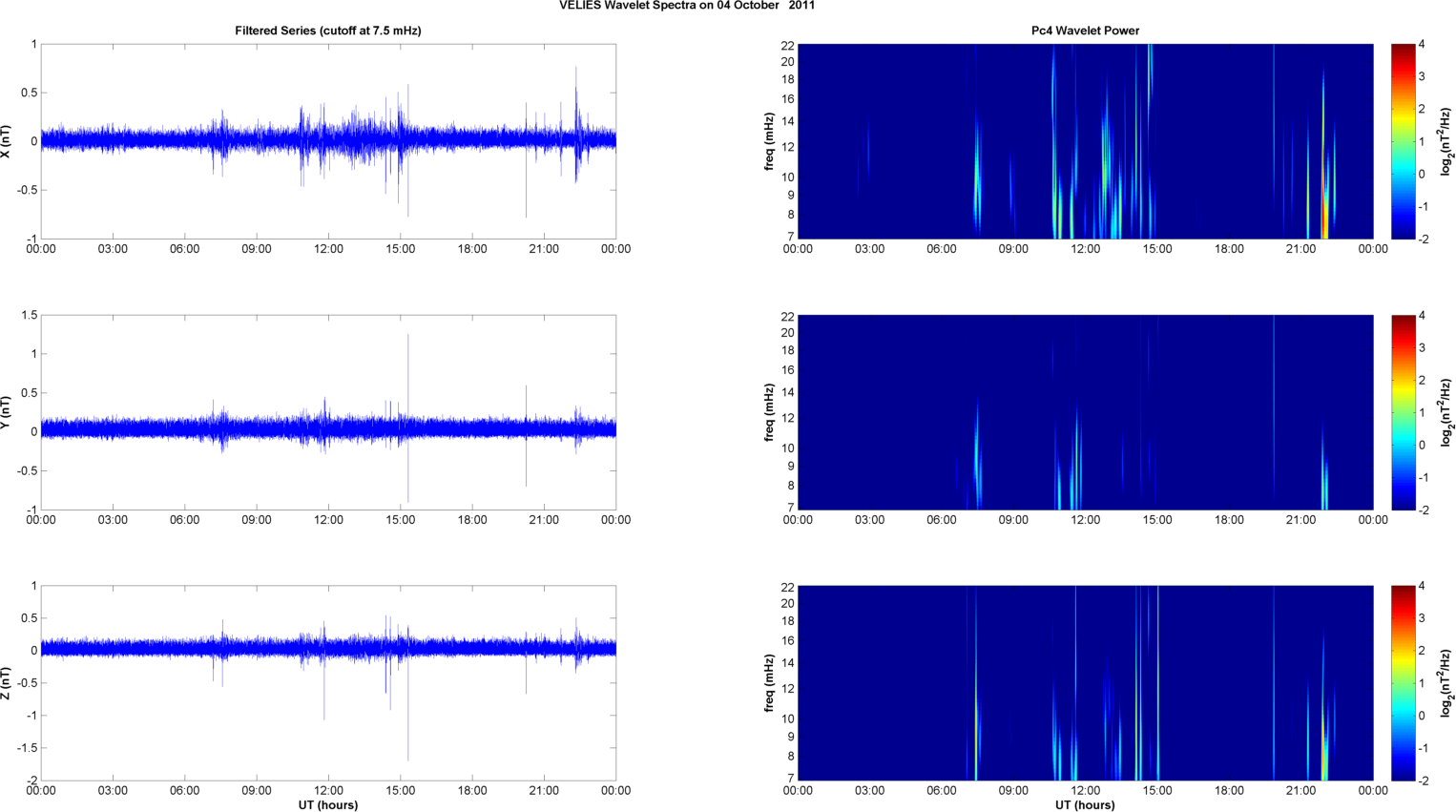Select the 'Filtered Series (cutoff at 7.5 mHz)' heading
Viewport: 1456px width, 812px height.
click(328, 31)
